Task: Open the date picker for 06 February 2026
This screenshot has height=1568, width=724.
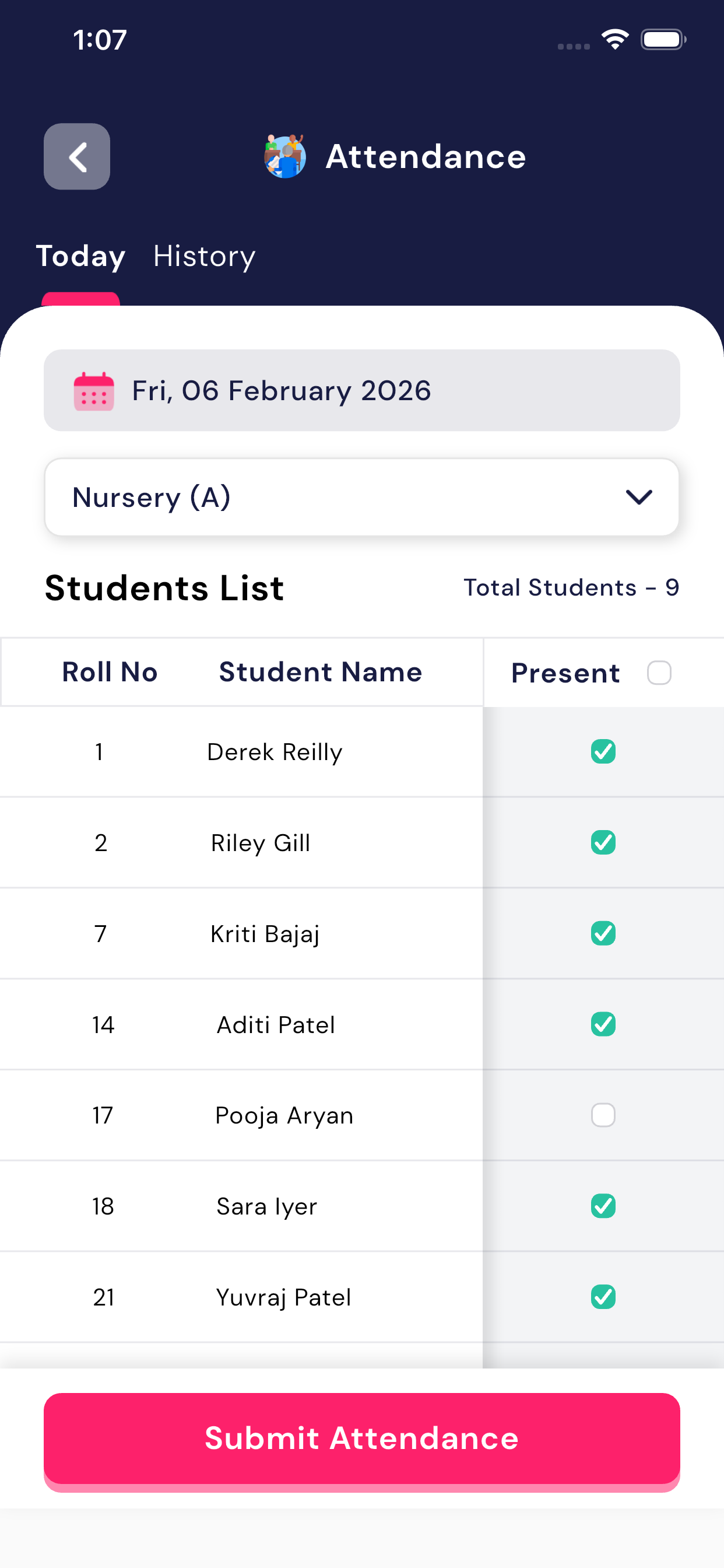Action: [x=361, y=391]
